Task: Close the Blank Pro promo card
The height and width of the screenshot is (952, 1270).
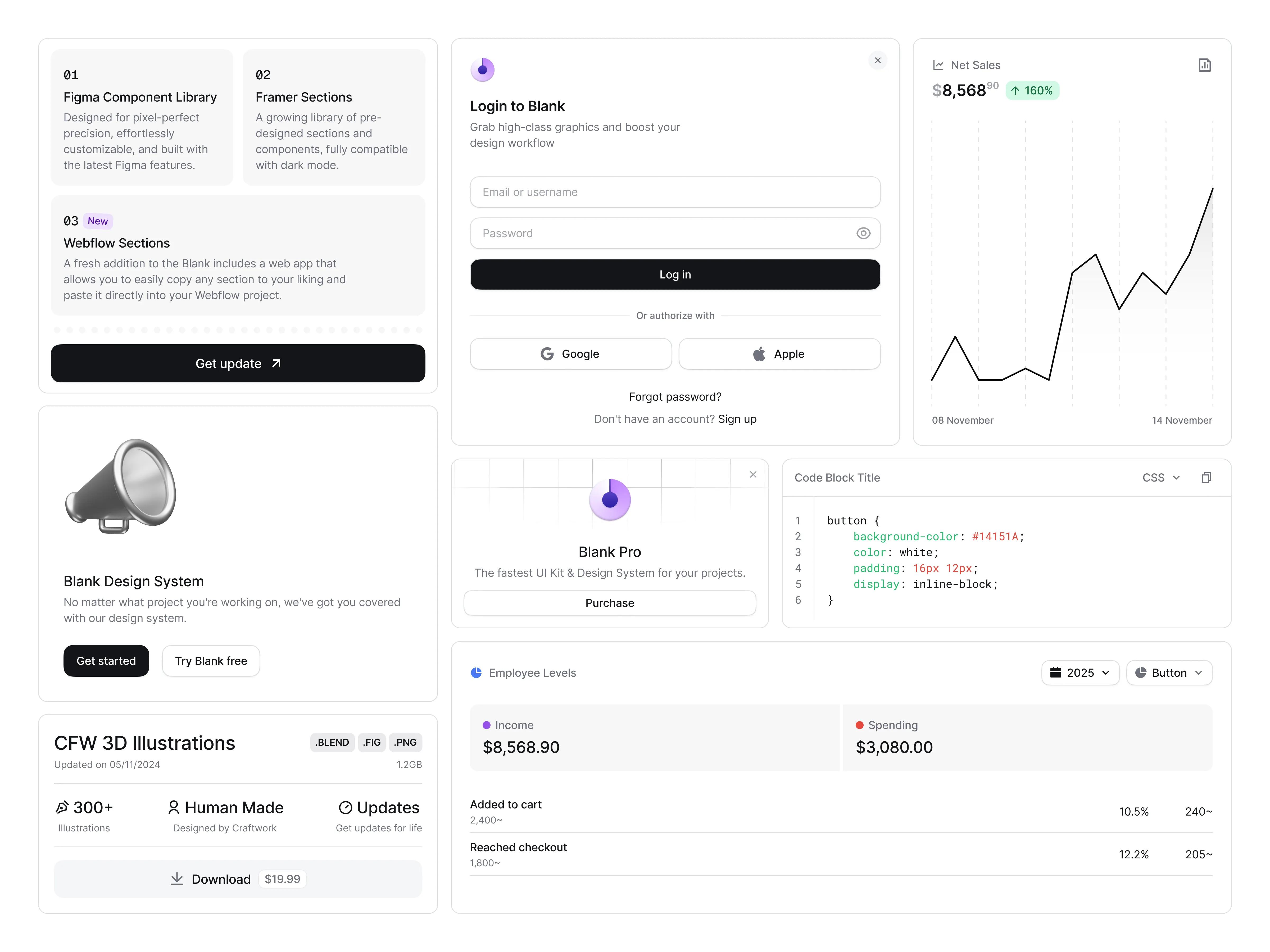Action: (753, 475)
